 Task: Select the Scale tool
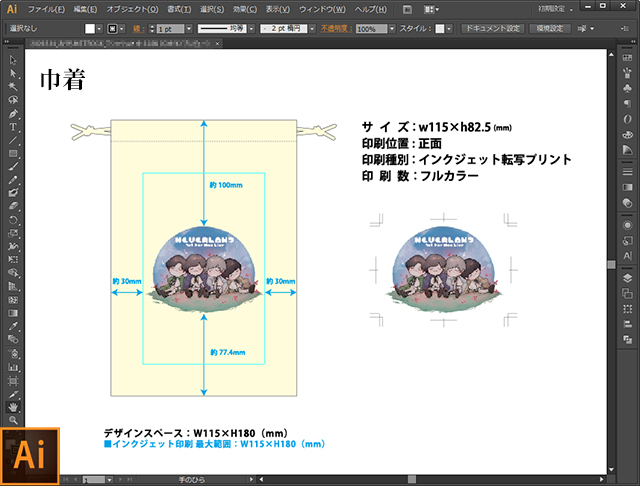pos(13,233)
